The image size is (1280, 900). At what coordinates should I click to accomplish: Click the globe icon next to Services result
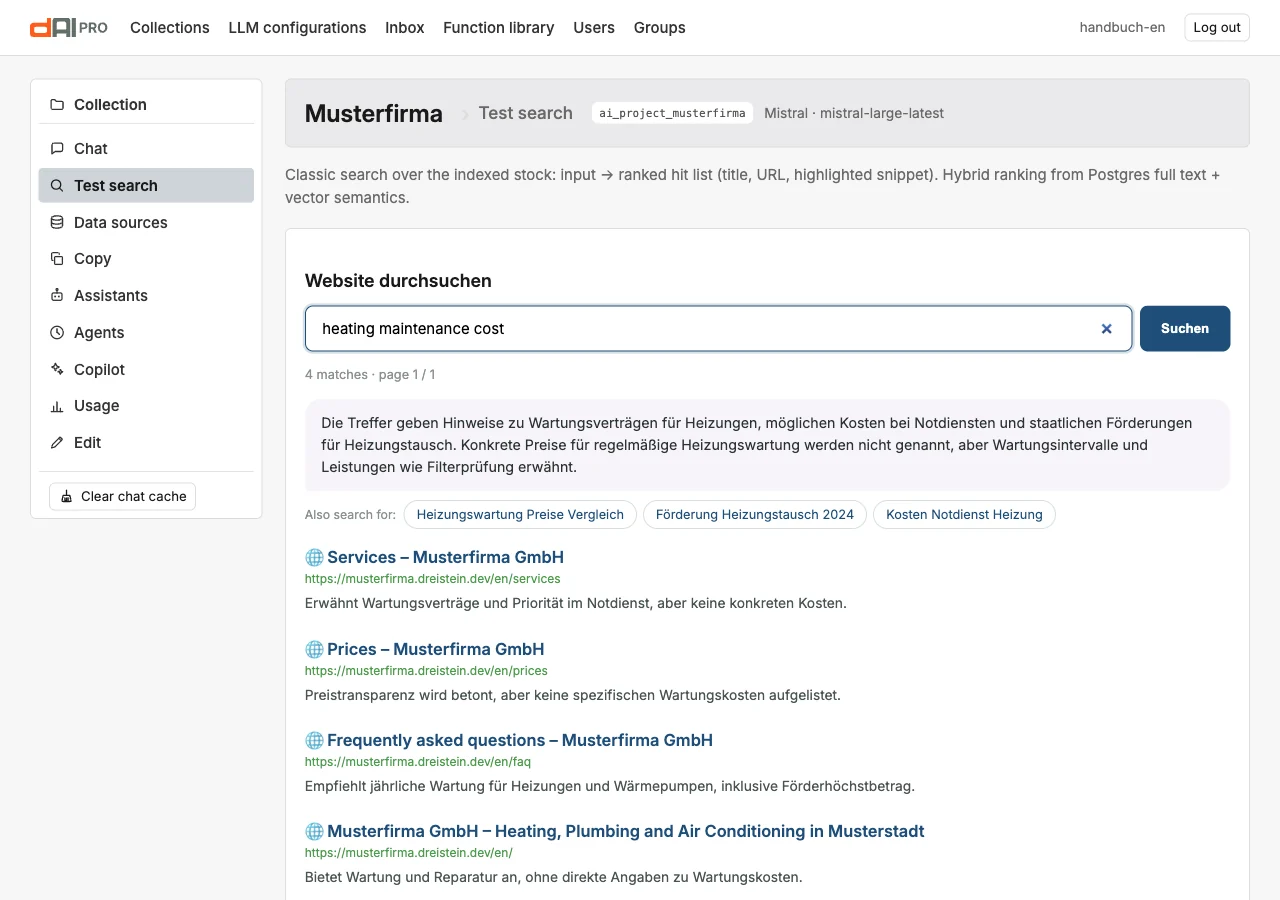point(314,557)
